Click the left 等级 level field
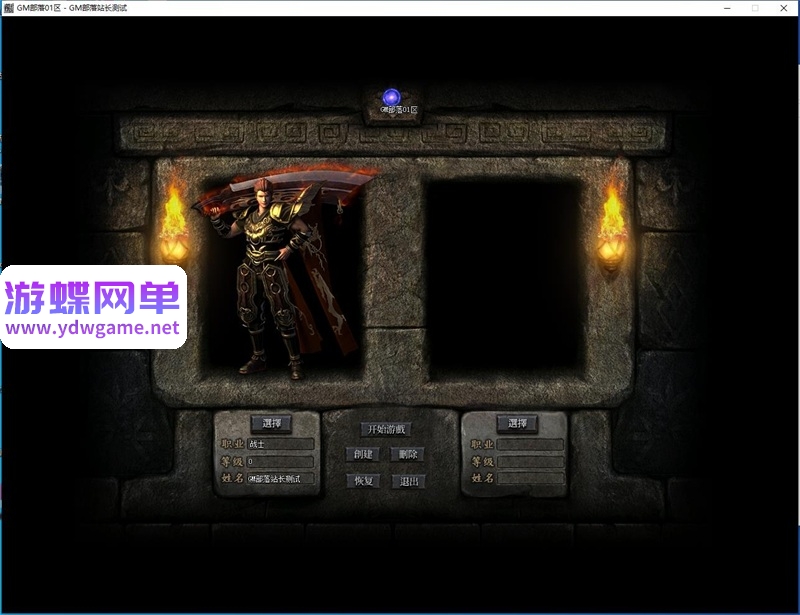This screenshot has width=800, height=615. 280,461
